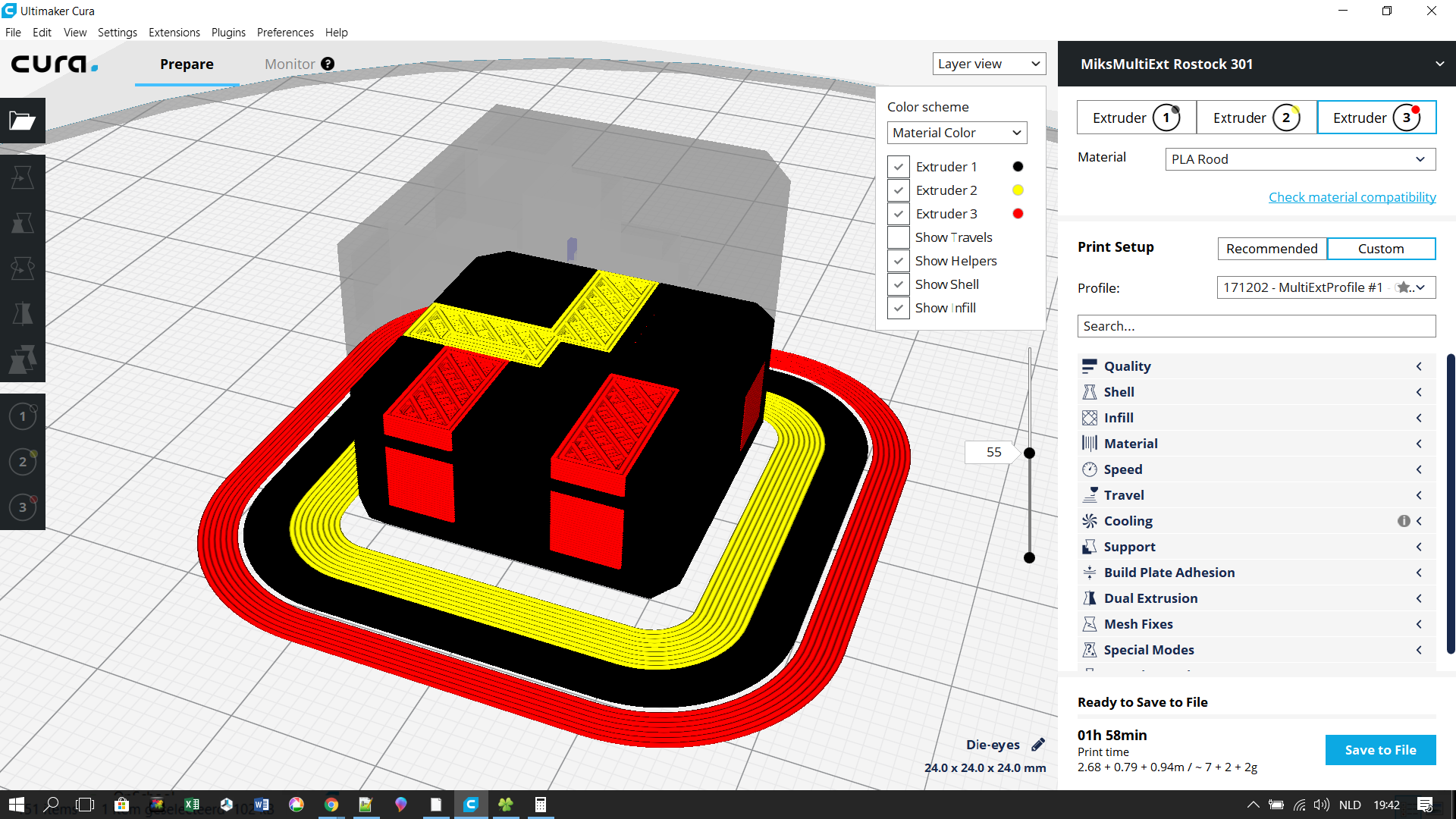Image resolution: width=1456 pixels, height=819 pixels.
Task: Switch Print Setup to Recommended mode
Action: pos(1272,249)
